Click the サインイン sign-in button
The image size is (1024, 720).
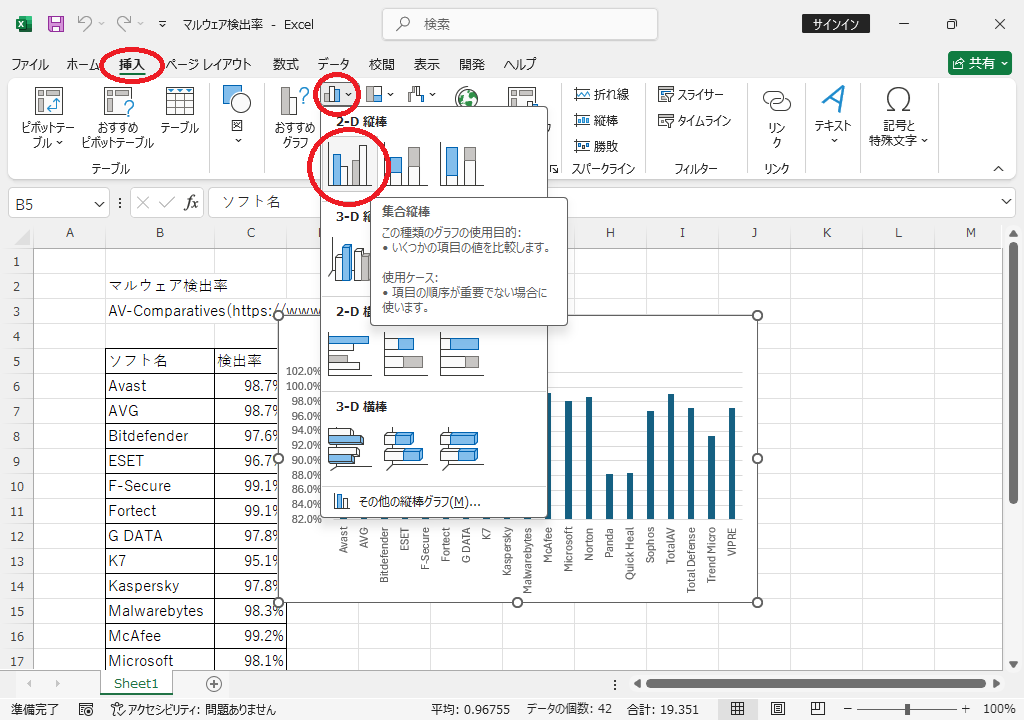(x=835, y=24)
